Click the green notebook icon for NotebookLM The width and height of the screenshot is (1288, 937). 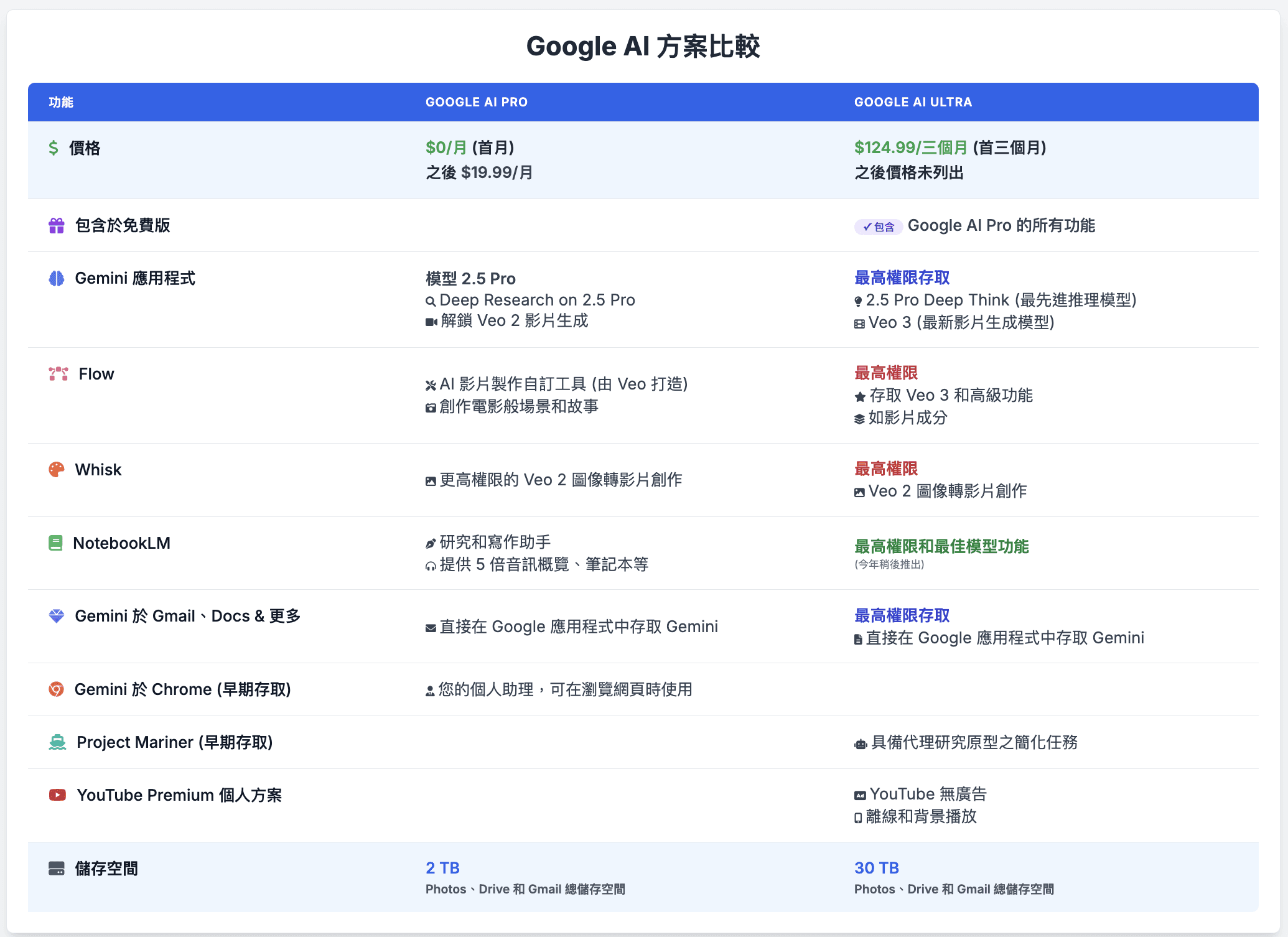(x=55, y=543)
